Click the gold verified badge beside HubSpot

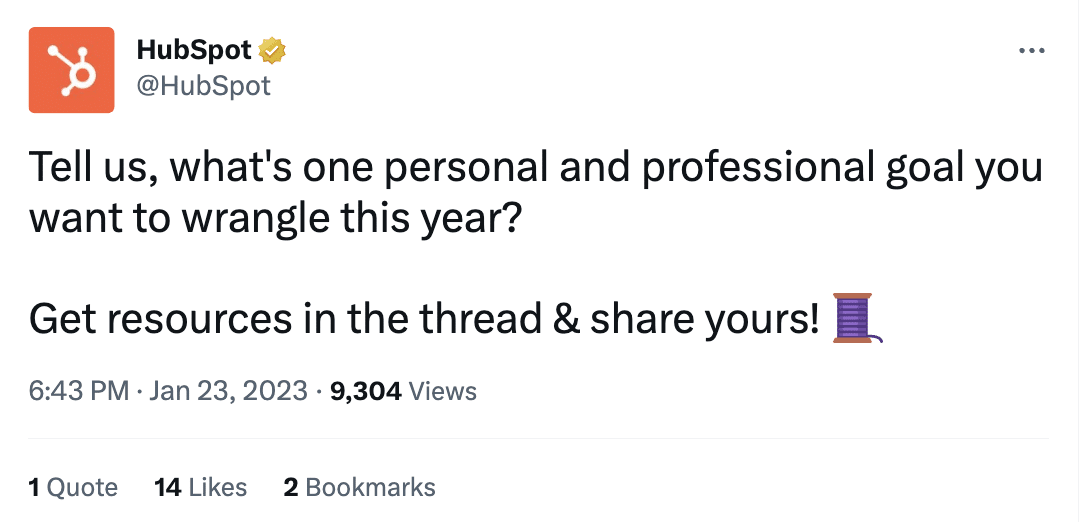tap(272, 51)
